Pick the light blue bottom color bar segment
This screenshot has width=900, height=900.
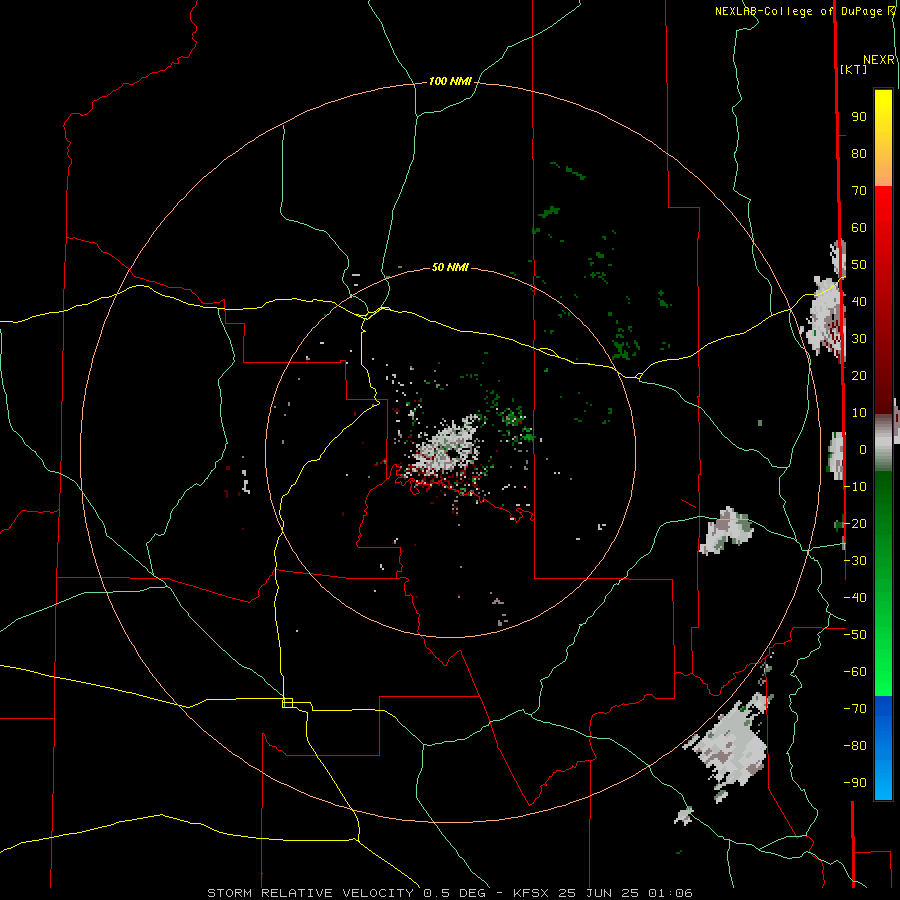pos(883,783)
